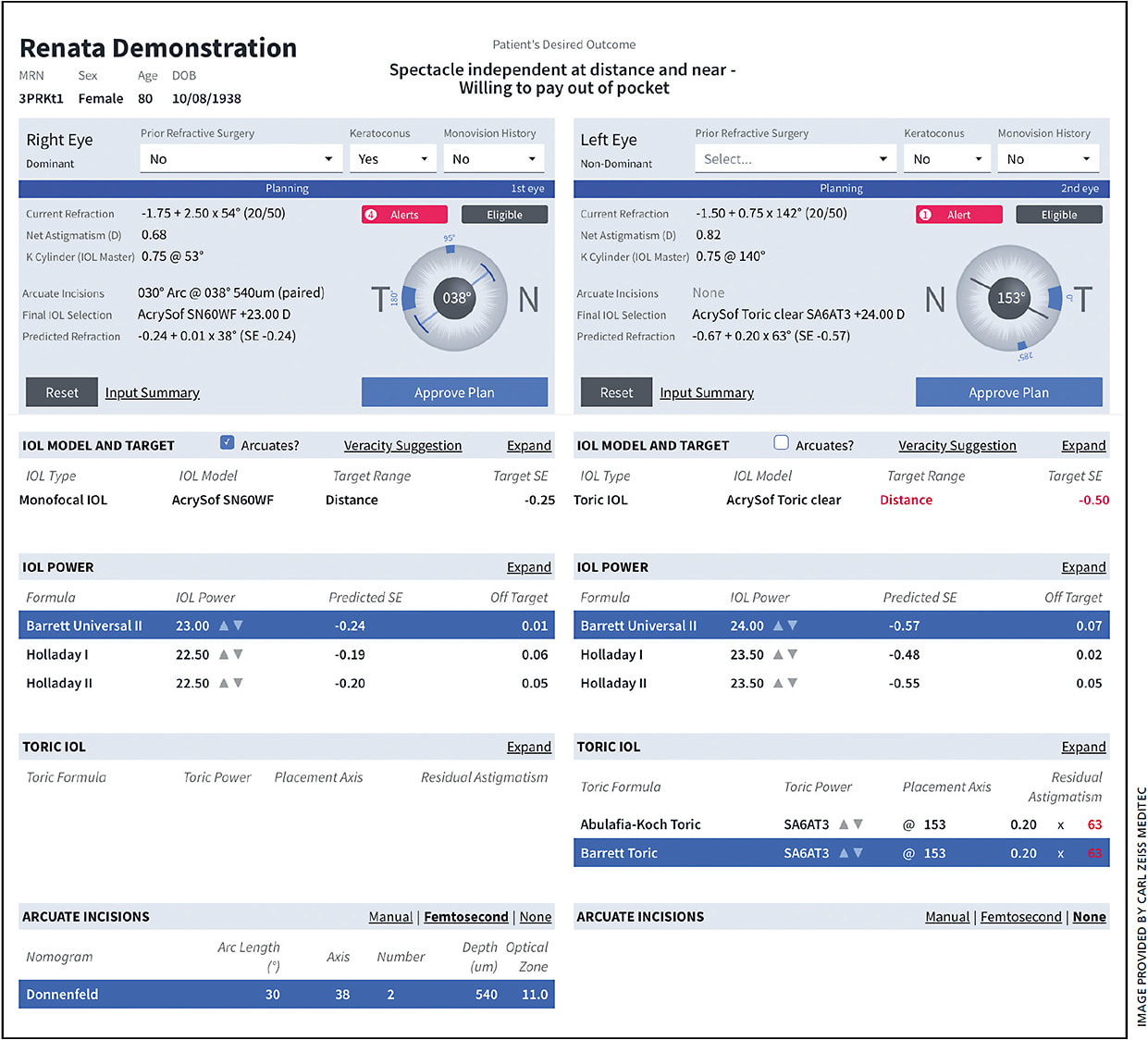Open right eye Input Summary link

[153, 392]
